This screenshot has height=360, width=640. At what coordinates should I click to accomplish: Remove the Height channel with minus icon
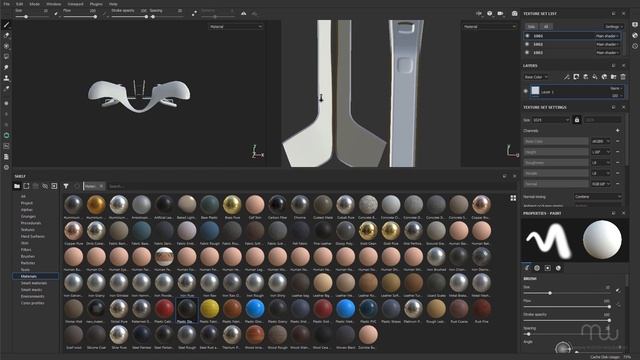[x=618, y=152]
